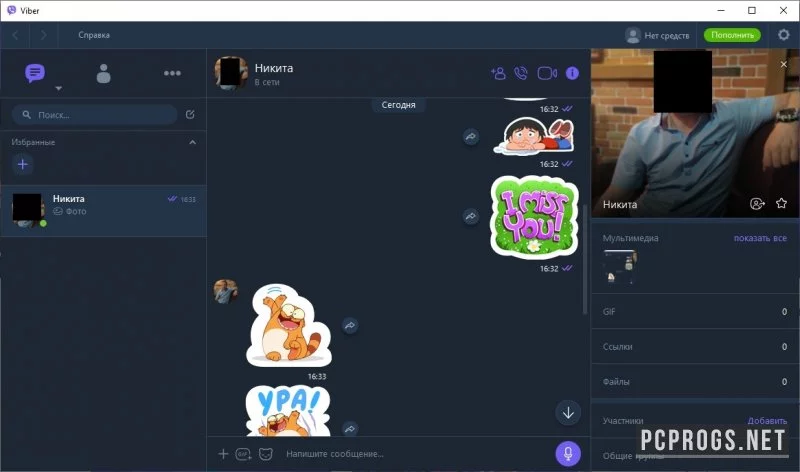Forward the УРА sticker
The width and height of the screenshot is (800, 472).
pos(349,429)
